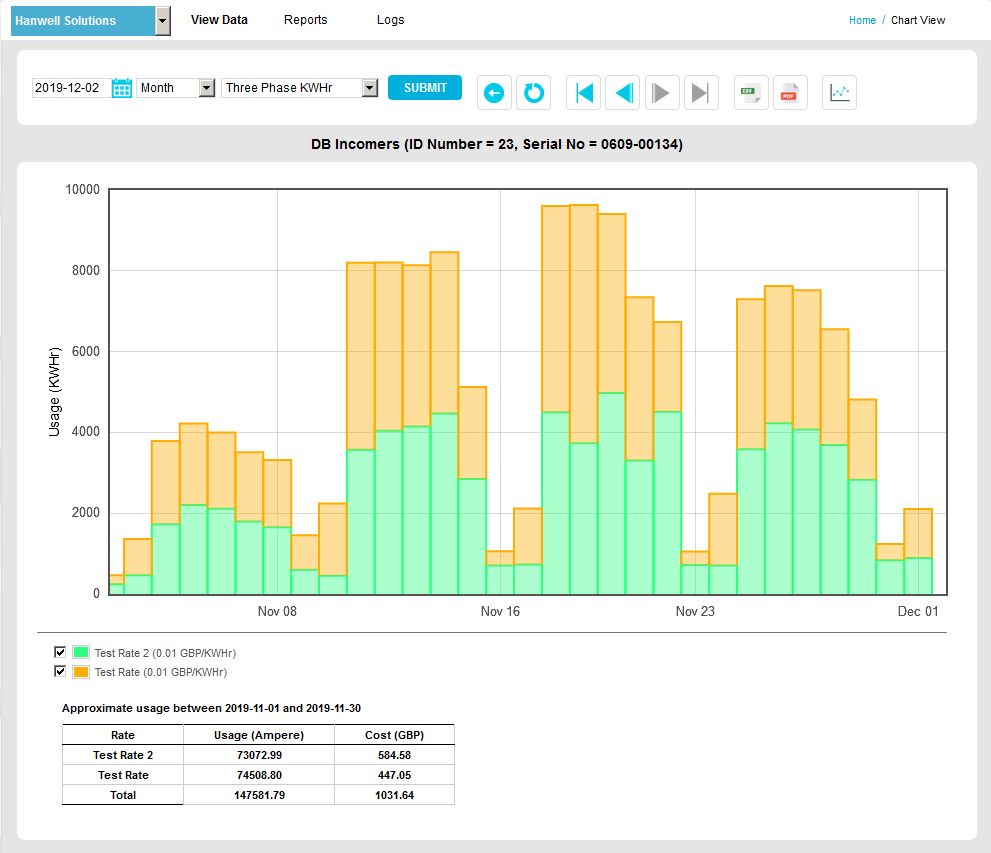Open the Logs menu
The image size is (991, 853).
(391, 20)
